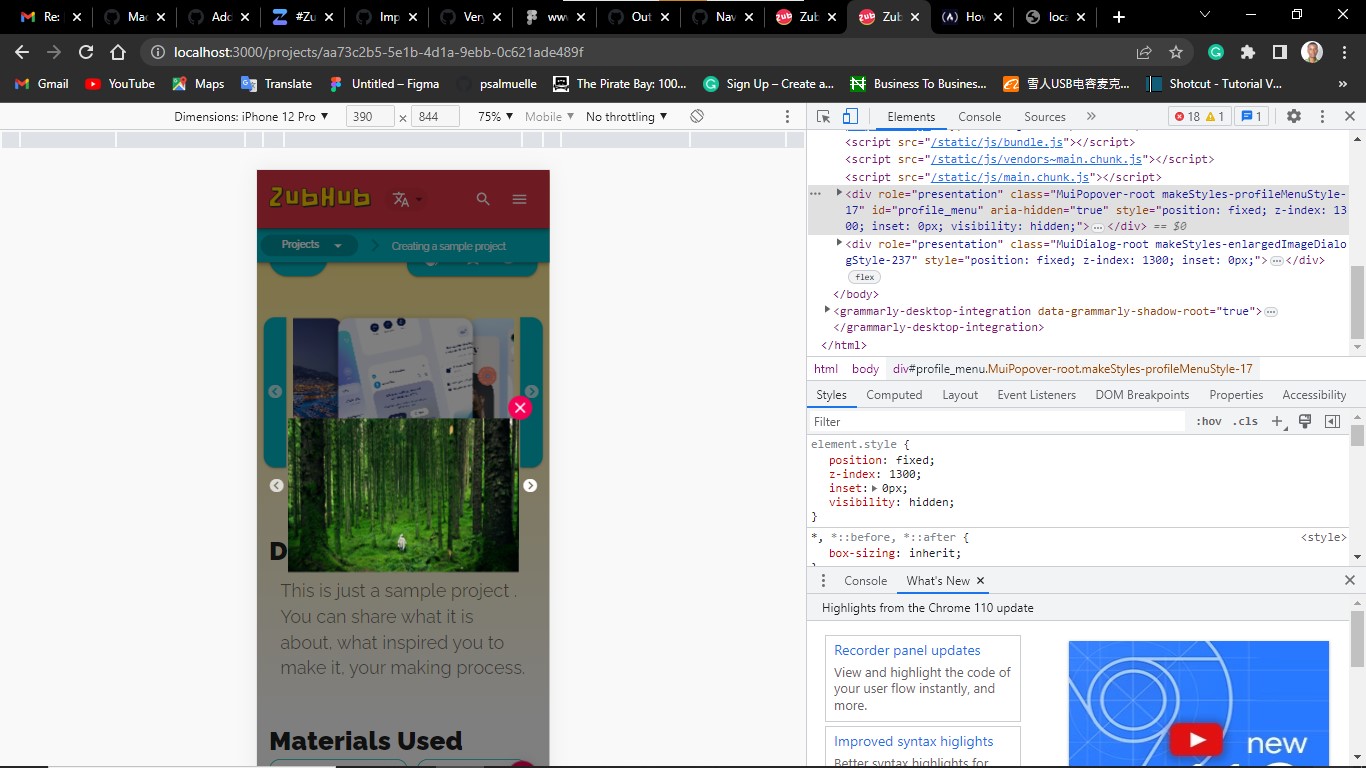Open the search icon in ZubHub header
The image size is (1366, 768).
(483, 199)
